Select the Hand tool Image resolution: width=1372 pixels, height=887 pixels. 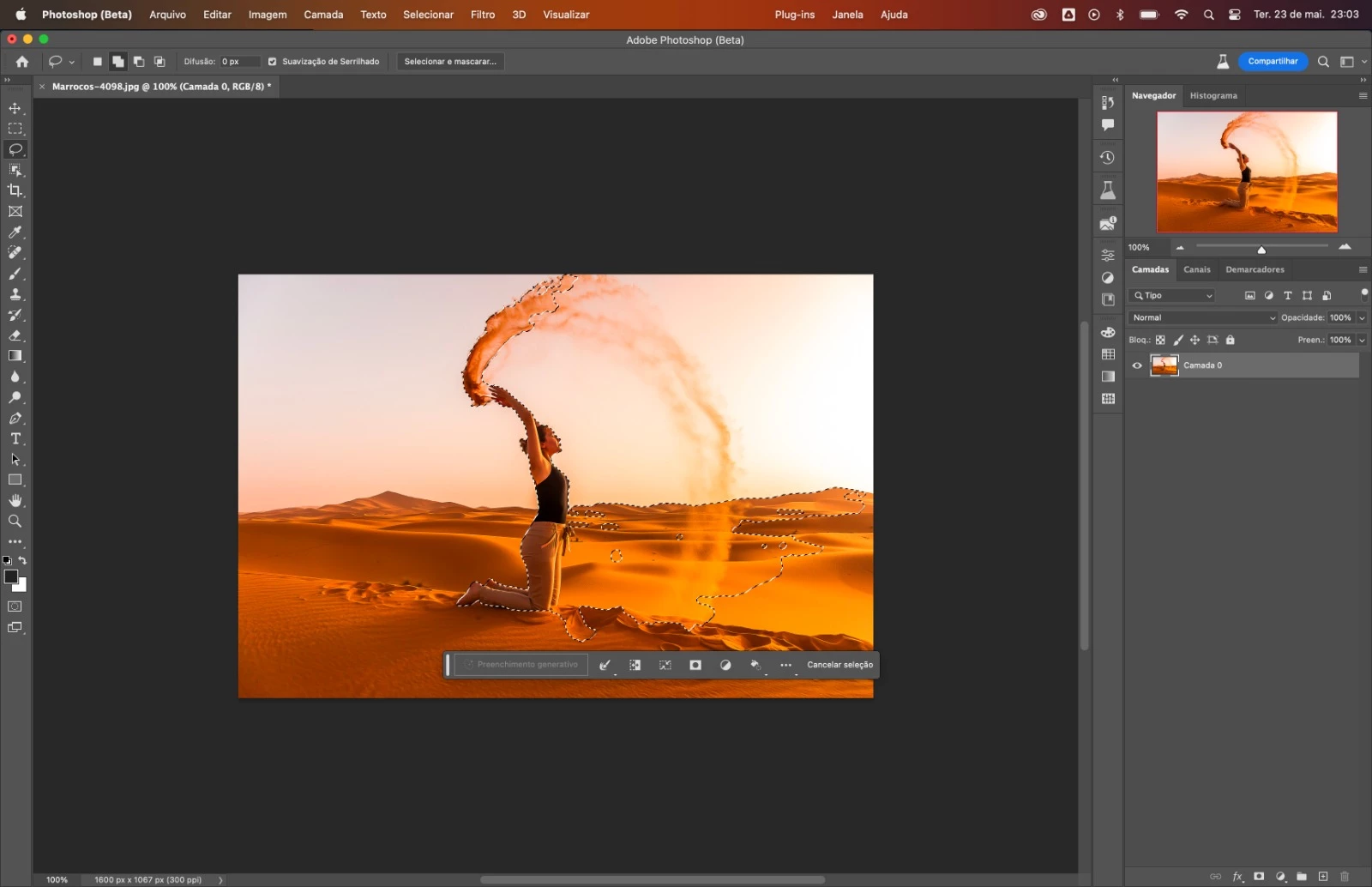[x=15, y=501]
